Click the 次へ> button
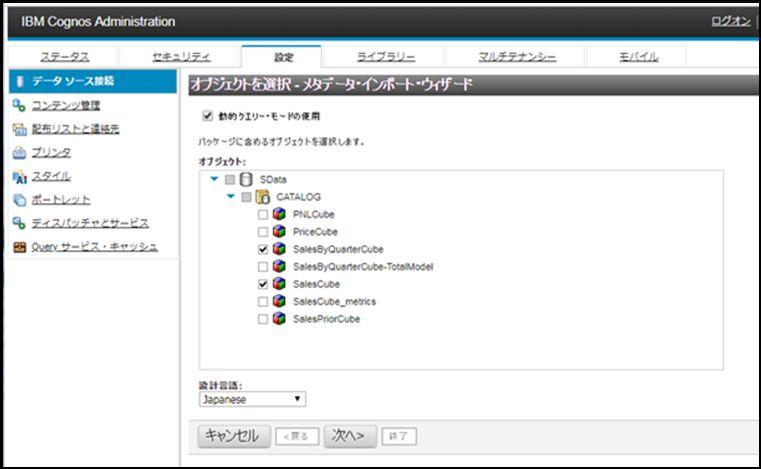761x469 pixels. 350,436
